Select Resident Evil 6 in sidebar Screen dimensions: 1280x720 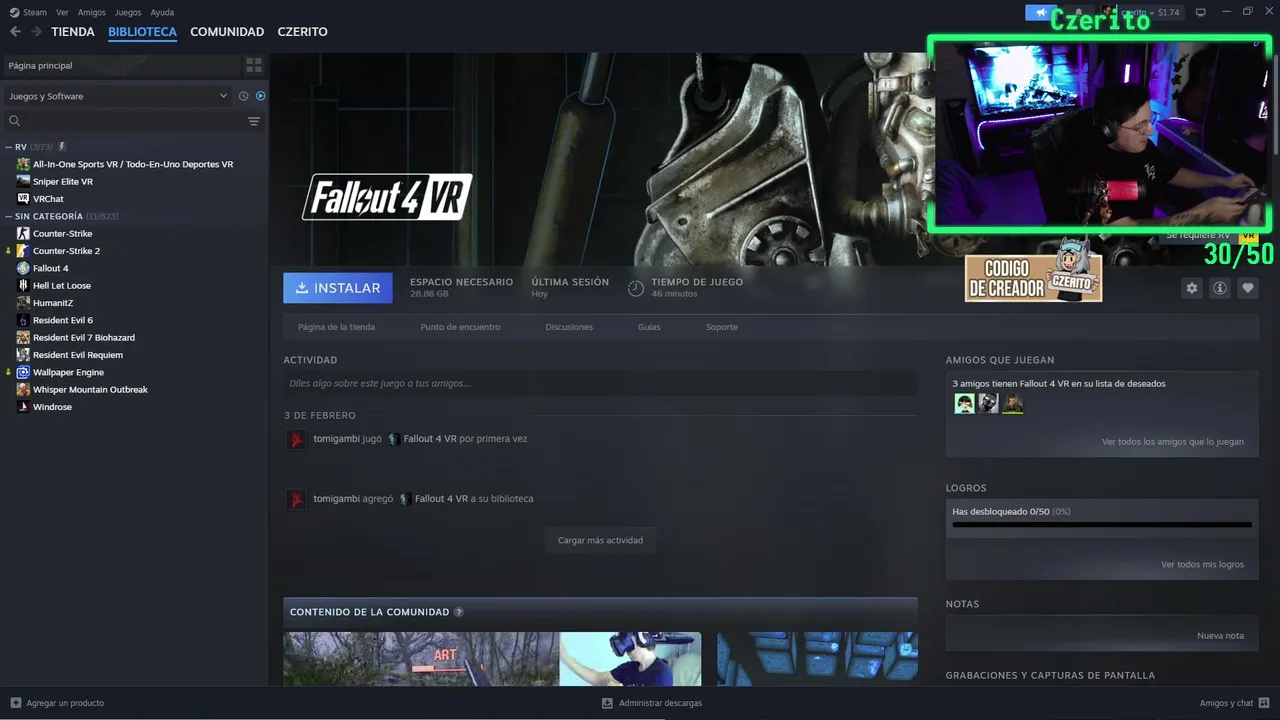coord(62,320)
